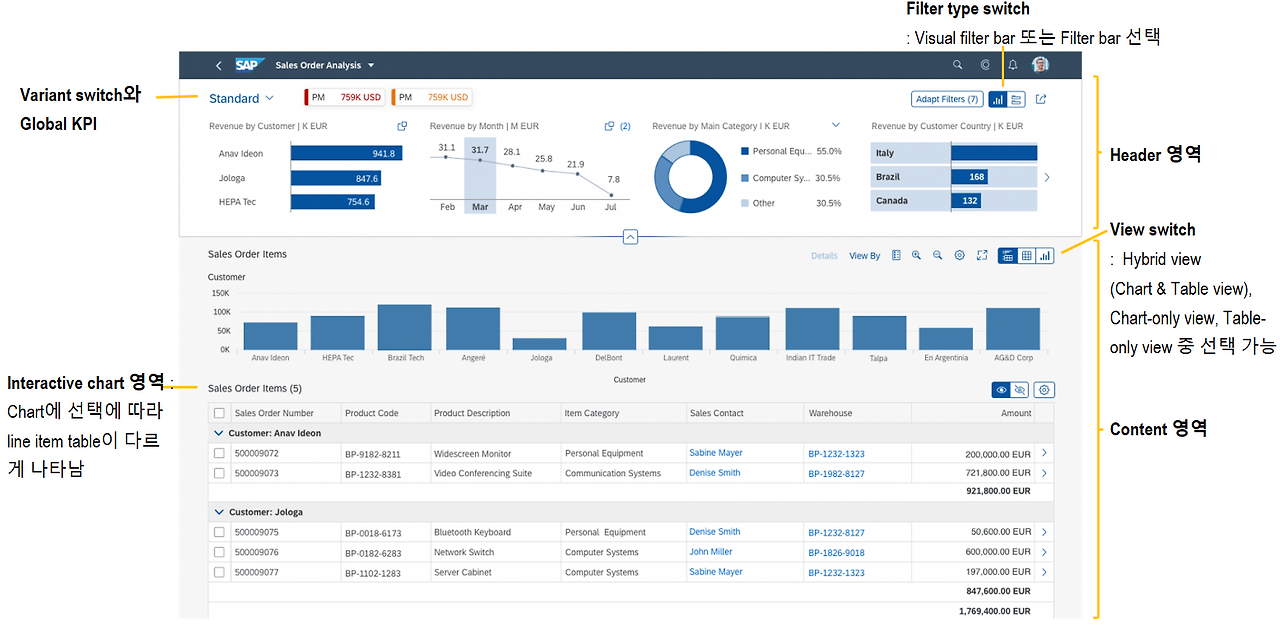The image size is (1280, 632).
Task: Zoom in on the Sales Order chart
Action: coord(916,256)
